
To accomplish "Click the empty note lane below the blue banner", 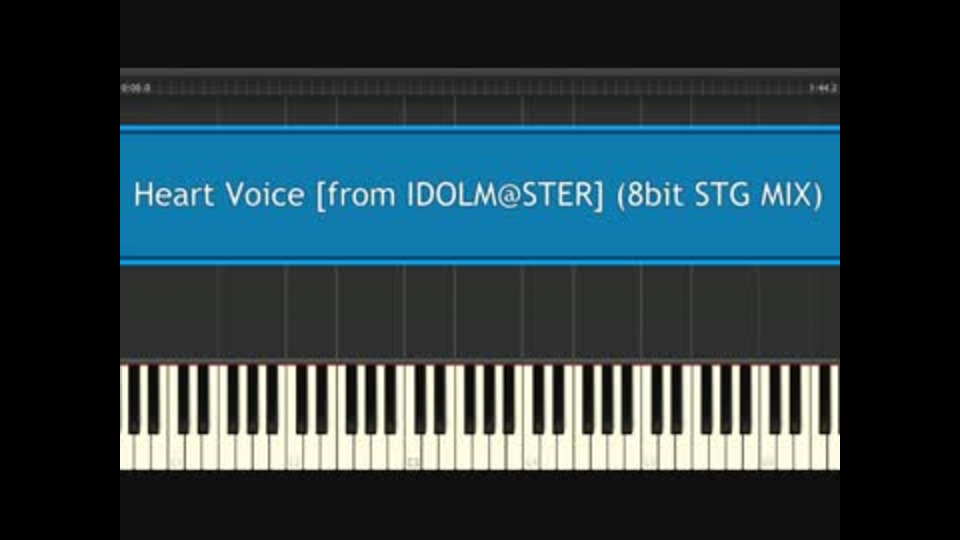I will (480, 312).
